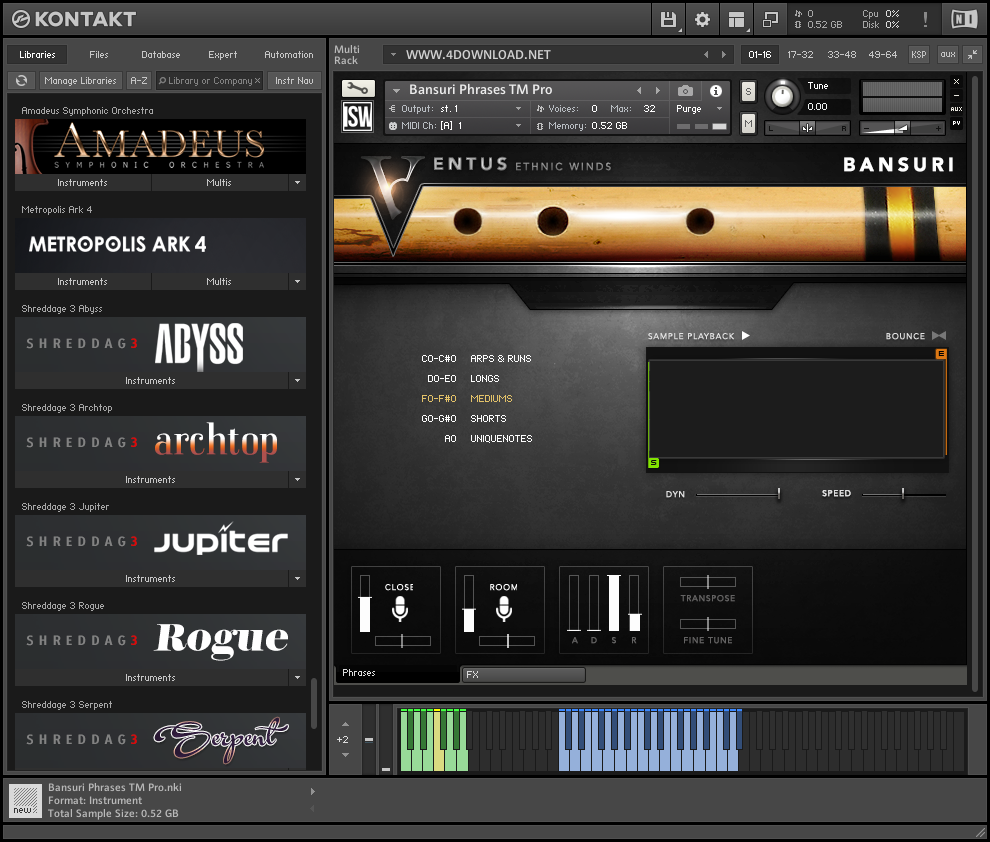The image size is (990, 842).
Task: Click the ISW instrument logo
Action: click(358, 117)
